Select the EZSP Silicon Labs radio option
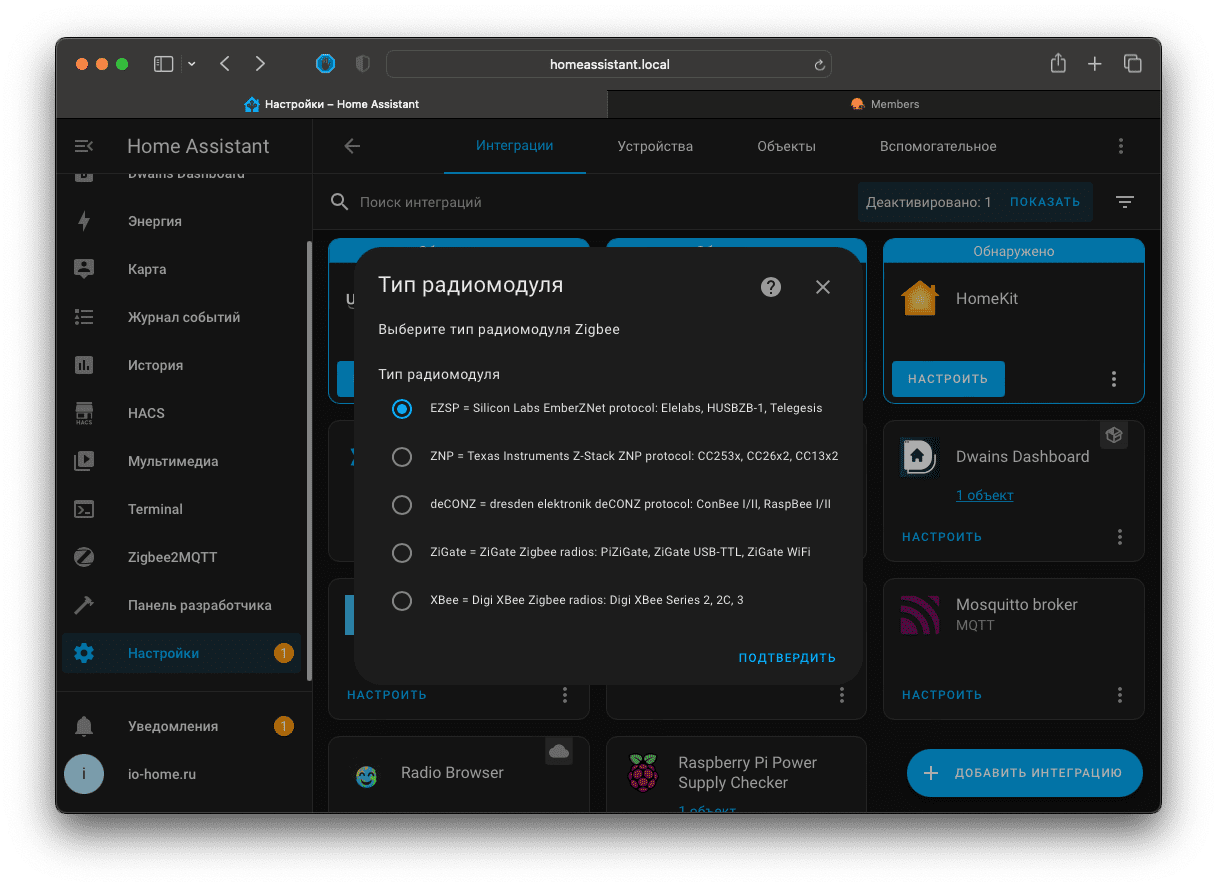This screenshot has width=1217, height=887. tap(402, 408)
